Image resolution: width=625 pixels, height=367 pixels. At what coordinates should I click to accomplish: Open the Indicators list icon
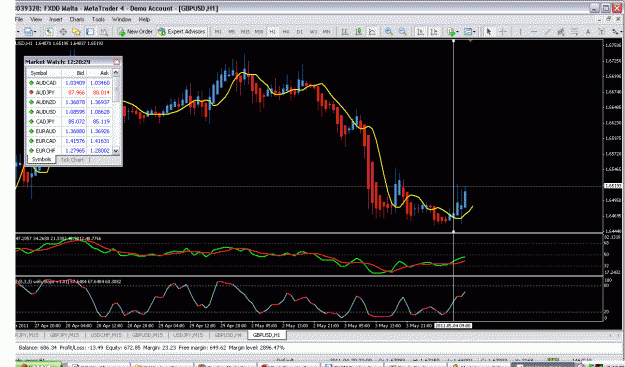click(x=451, y=31)
